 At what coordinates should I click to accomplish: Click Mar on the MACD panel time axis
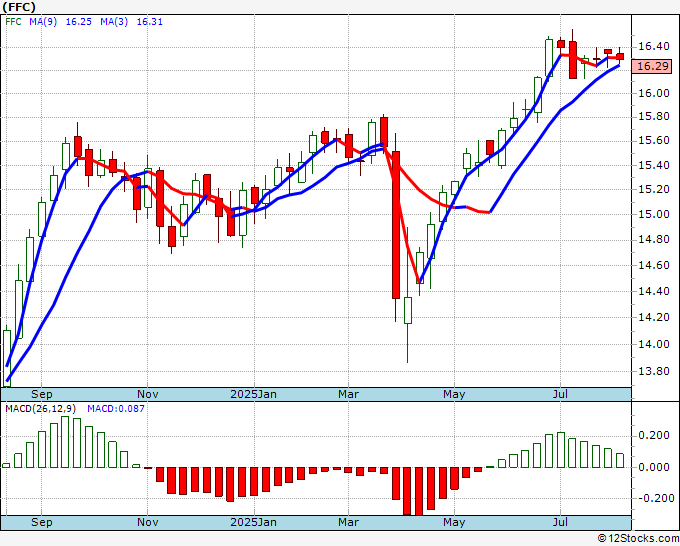point(348,522)
